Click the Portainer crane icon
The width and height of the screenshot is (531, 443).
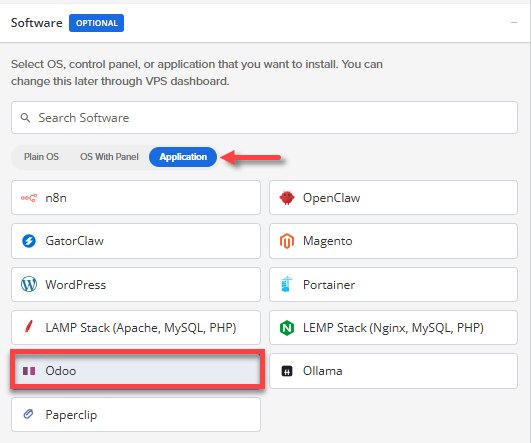pyautogui.click(x=286, y=284)
